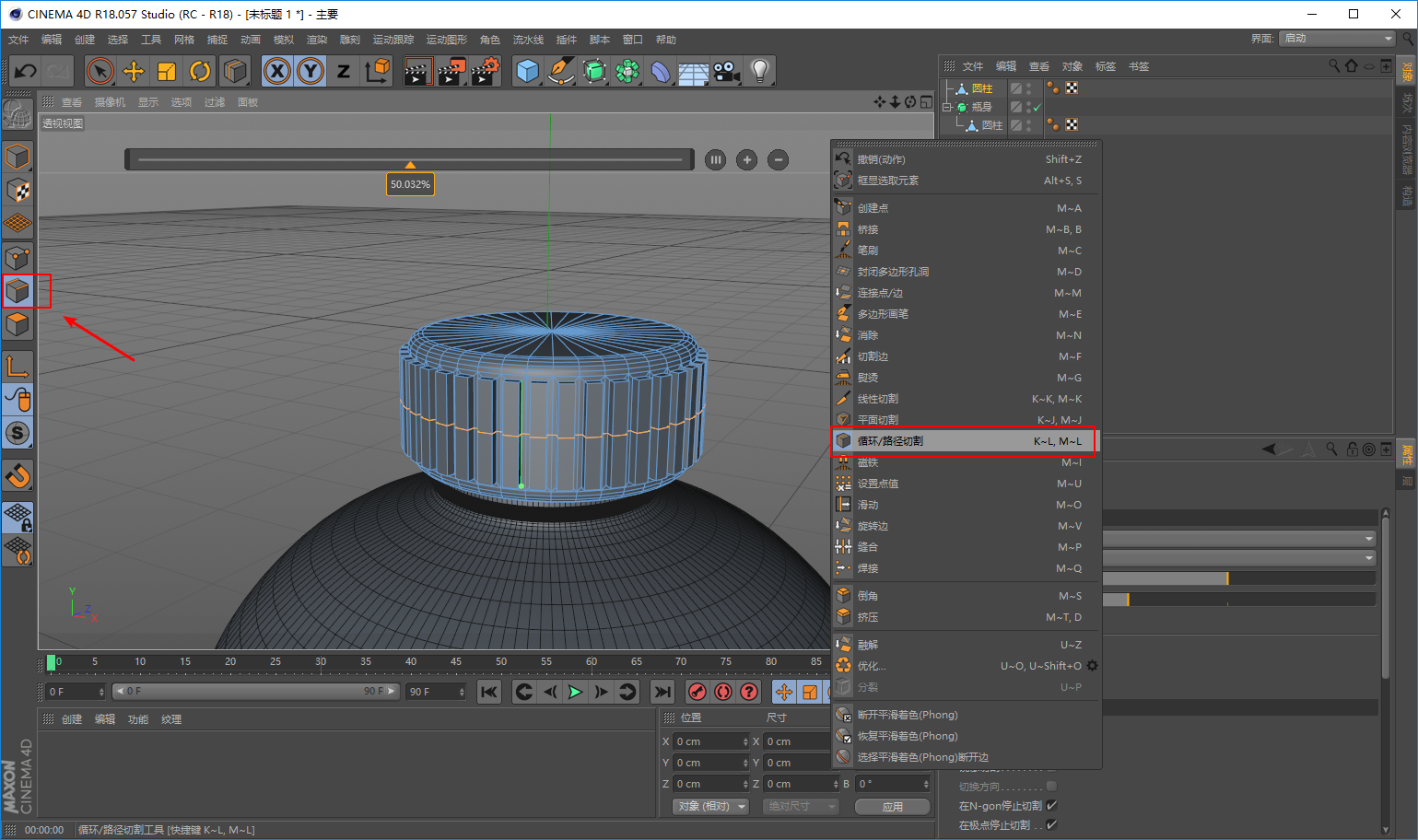Screen dimensions: 1418x840
Task: Toggle the Z axis lock
Action: pos(344,71)
